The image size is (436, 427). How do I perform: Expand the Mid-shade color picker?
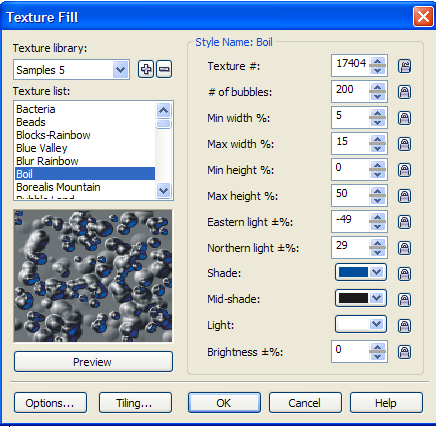(x=361, y=298)
